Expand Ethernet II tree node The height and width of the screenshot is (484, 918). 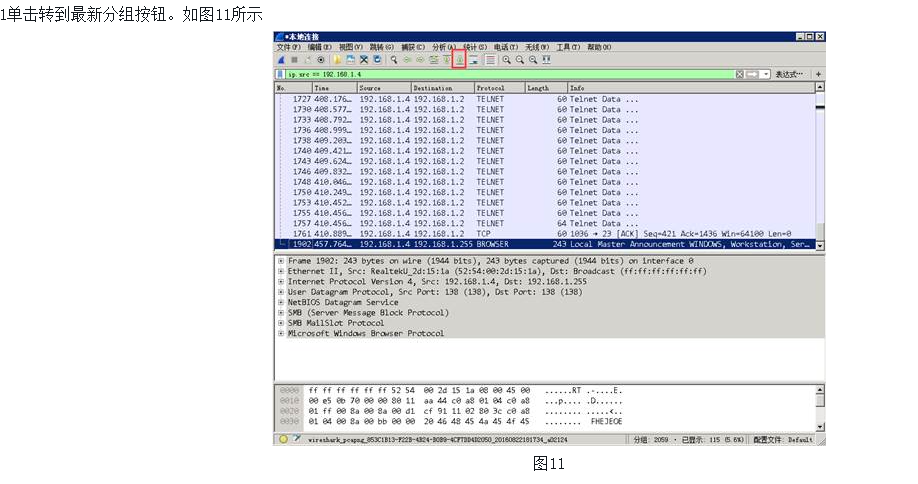[281, 272]
